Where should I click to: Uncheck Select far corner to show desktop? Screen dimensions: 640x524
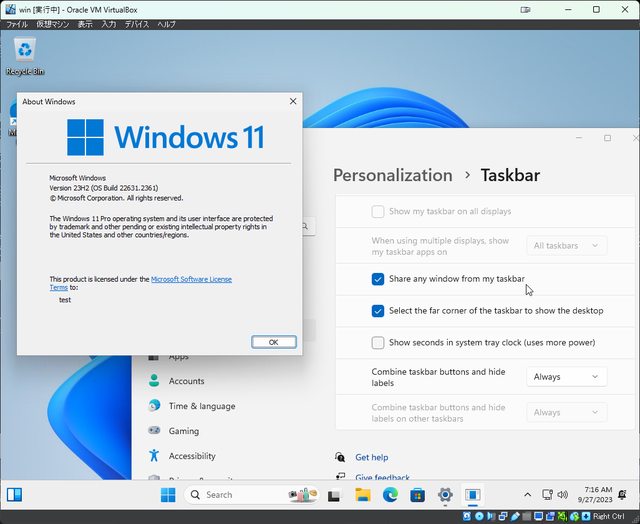click(x=378, y=311)
